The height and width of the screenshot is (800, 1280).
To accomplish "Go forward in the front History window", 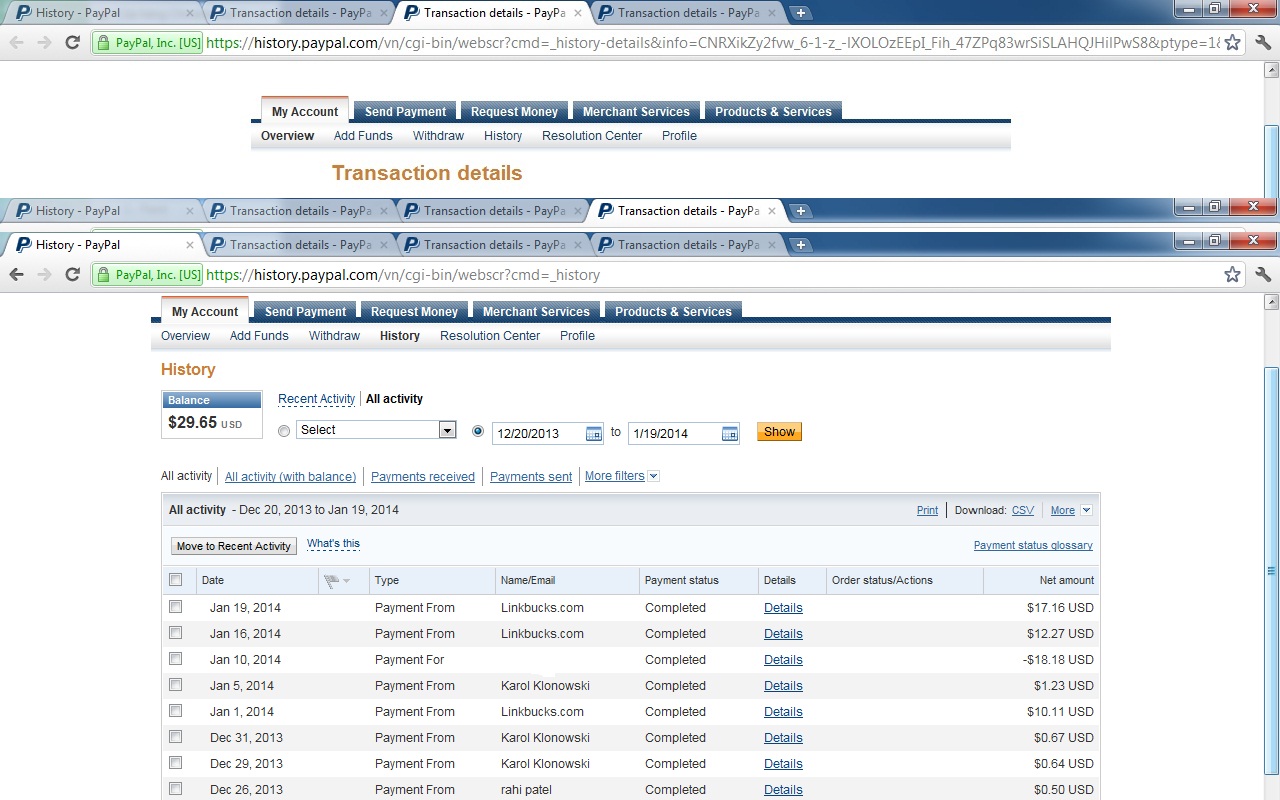I will tap(44, 275).
